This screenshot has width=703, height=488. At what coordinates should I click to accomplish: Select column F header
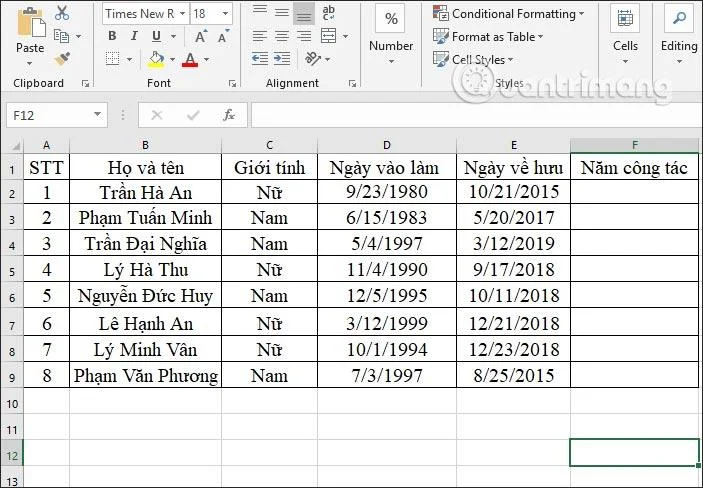pyautogui.click(x=634, y=145)
